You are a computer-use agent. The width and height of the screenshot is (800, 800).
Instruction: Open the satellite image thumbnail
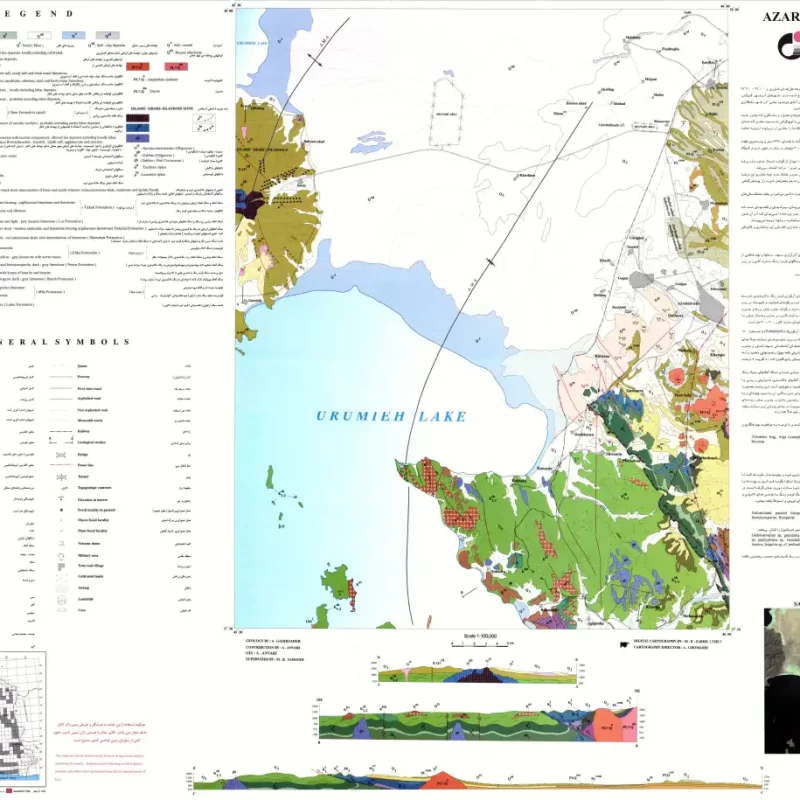pyautogui.click(x=782, y=681)
